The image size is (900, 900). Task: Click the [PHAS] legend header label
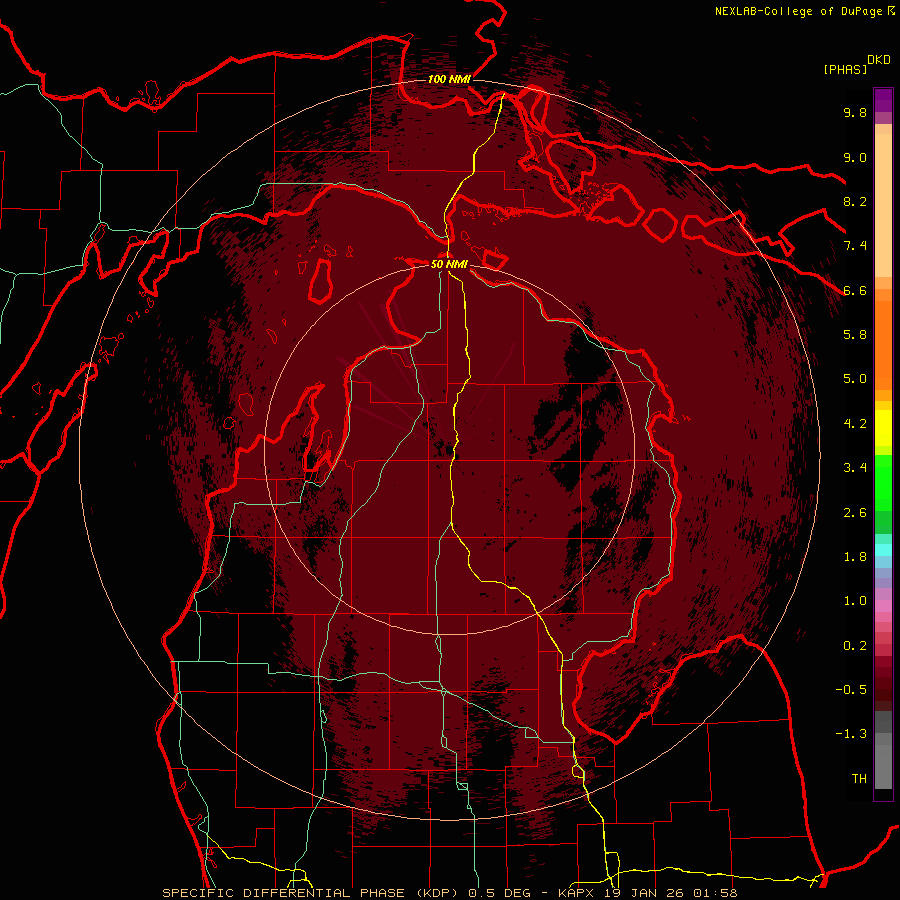click(x=845, y=69)
